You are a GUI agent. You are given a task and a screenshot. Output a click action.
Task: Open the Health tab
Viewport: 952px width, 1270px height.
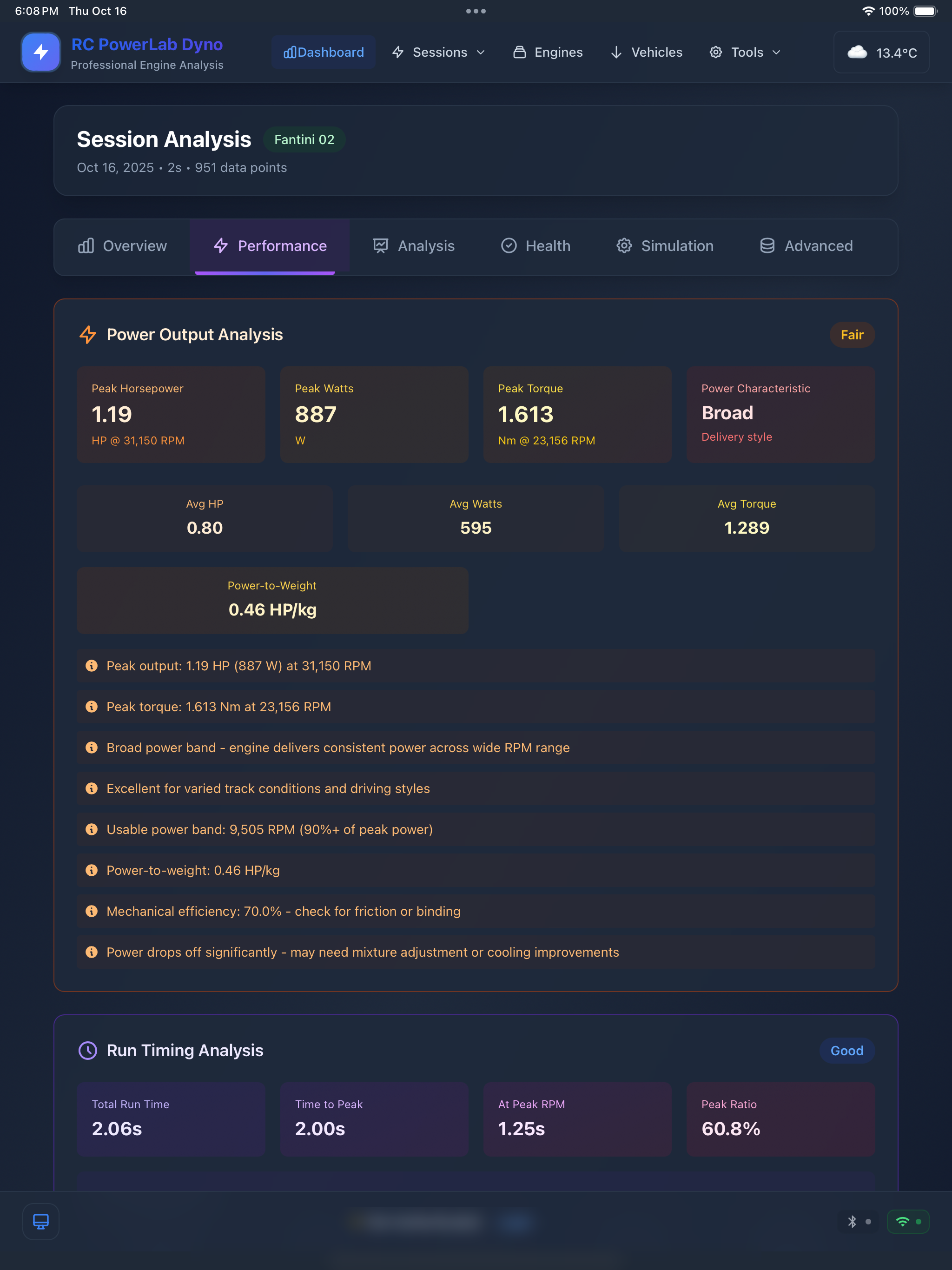click(535, 246)
